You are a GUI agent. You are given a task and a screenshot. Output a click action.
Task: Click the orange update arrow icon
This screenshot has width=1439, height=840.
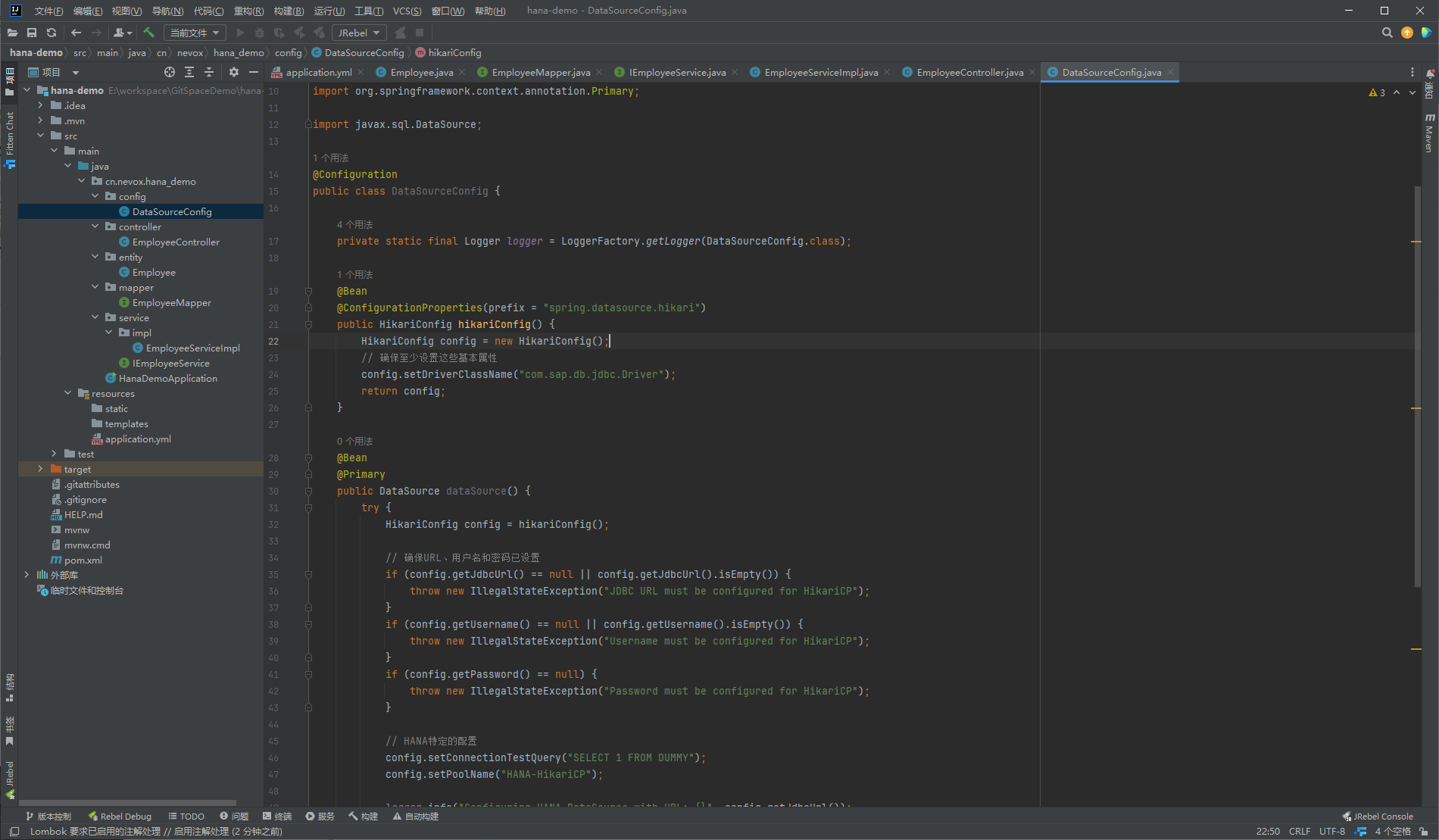(x=1407, y=33)
